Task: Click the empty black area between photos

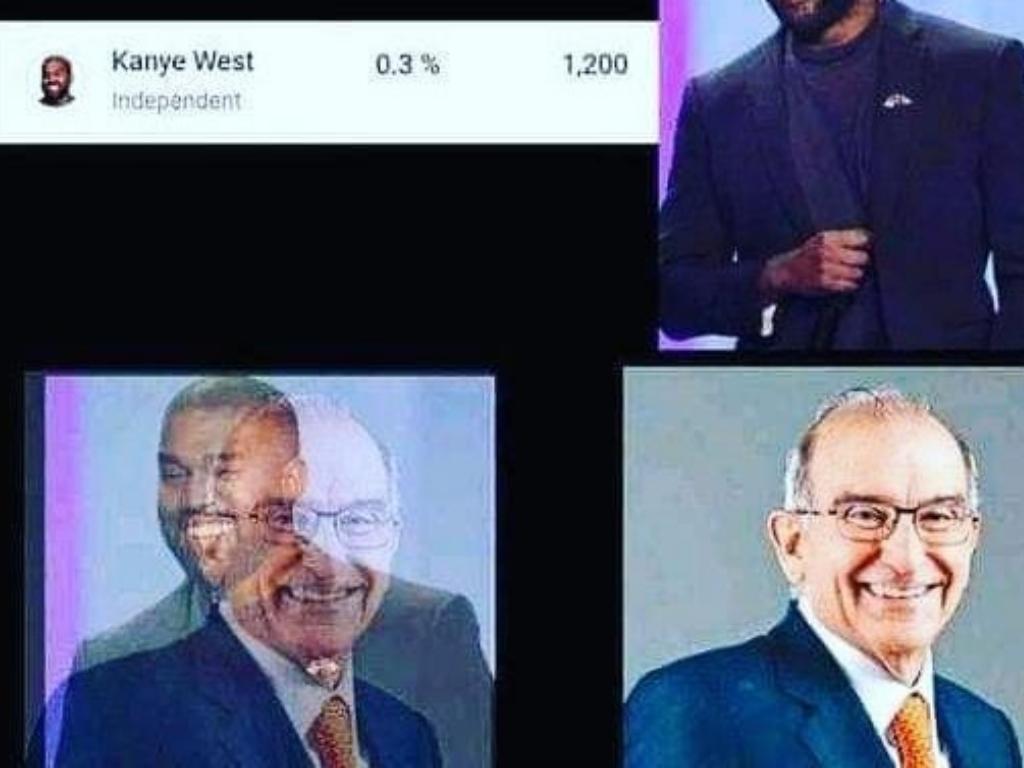Action: [327, 255]
